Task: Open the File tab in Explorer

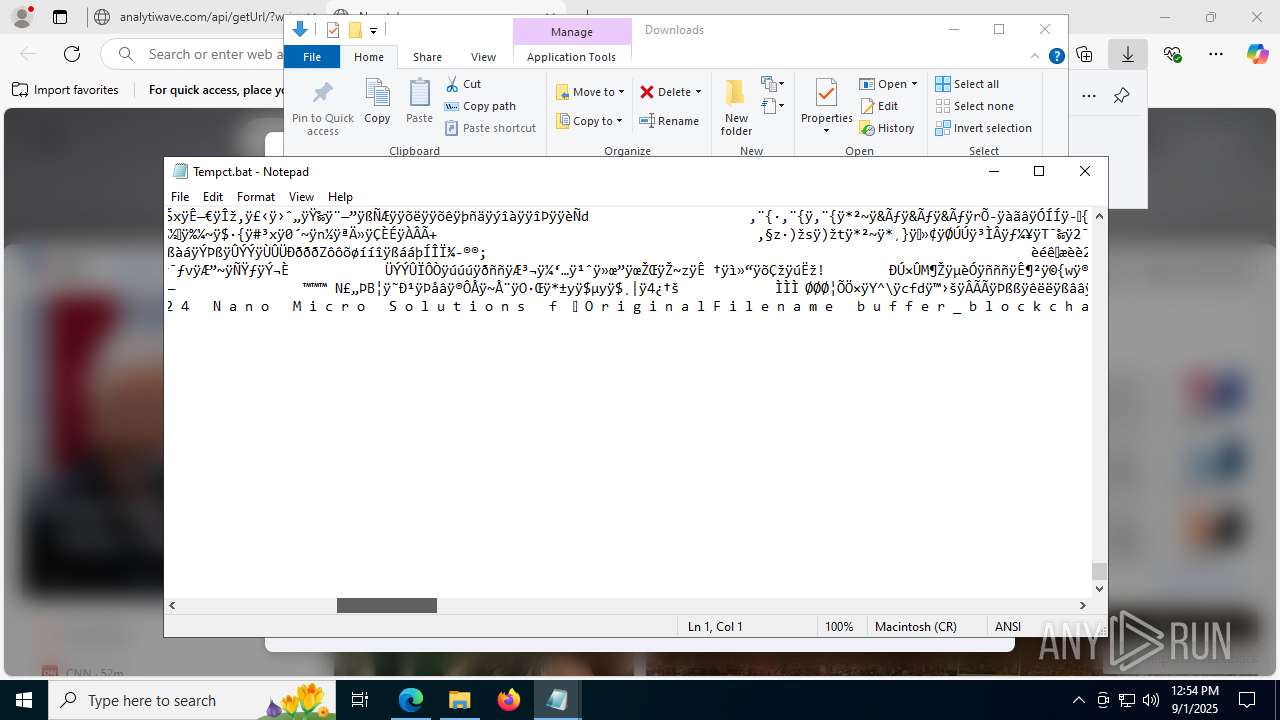Action: pos(312,57)
